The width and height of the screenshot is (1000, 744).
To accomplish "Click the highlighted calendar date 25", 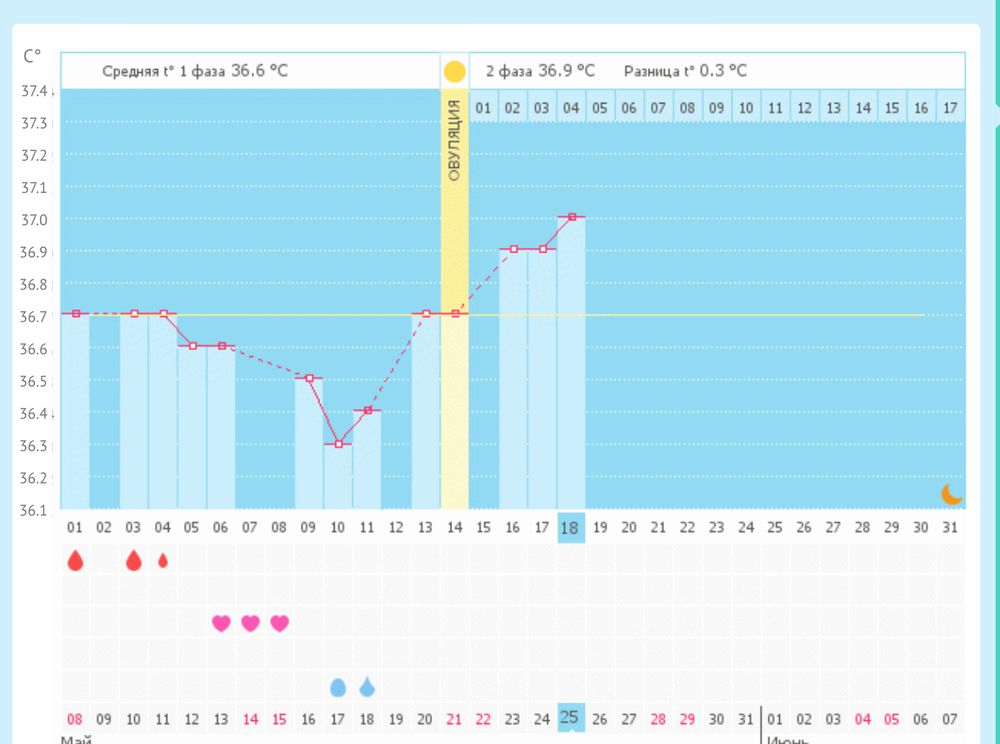I will point(570,717).
